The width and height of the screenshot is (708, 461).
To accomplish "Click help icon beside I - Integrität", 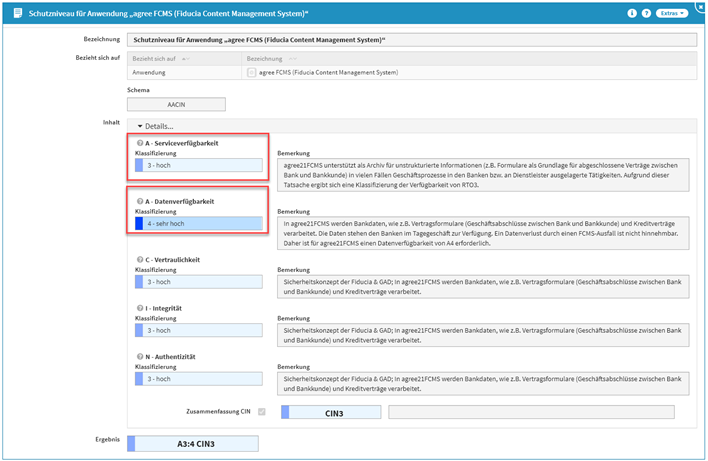I will click(x=140, y=308).
